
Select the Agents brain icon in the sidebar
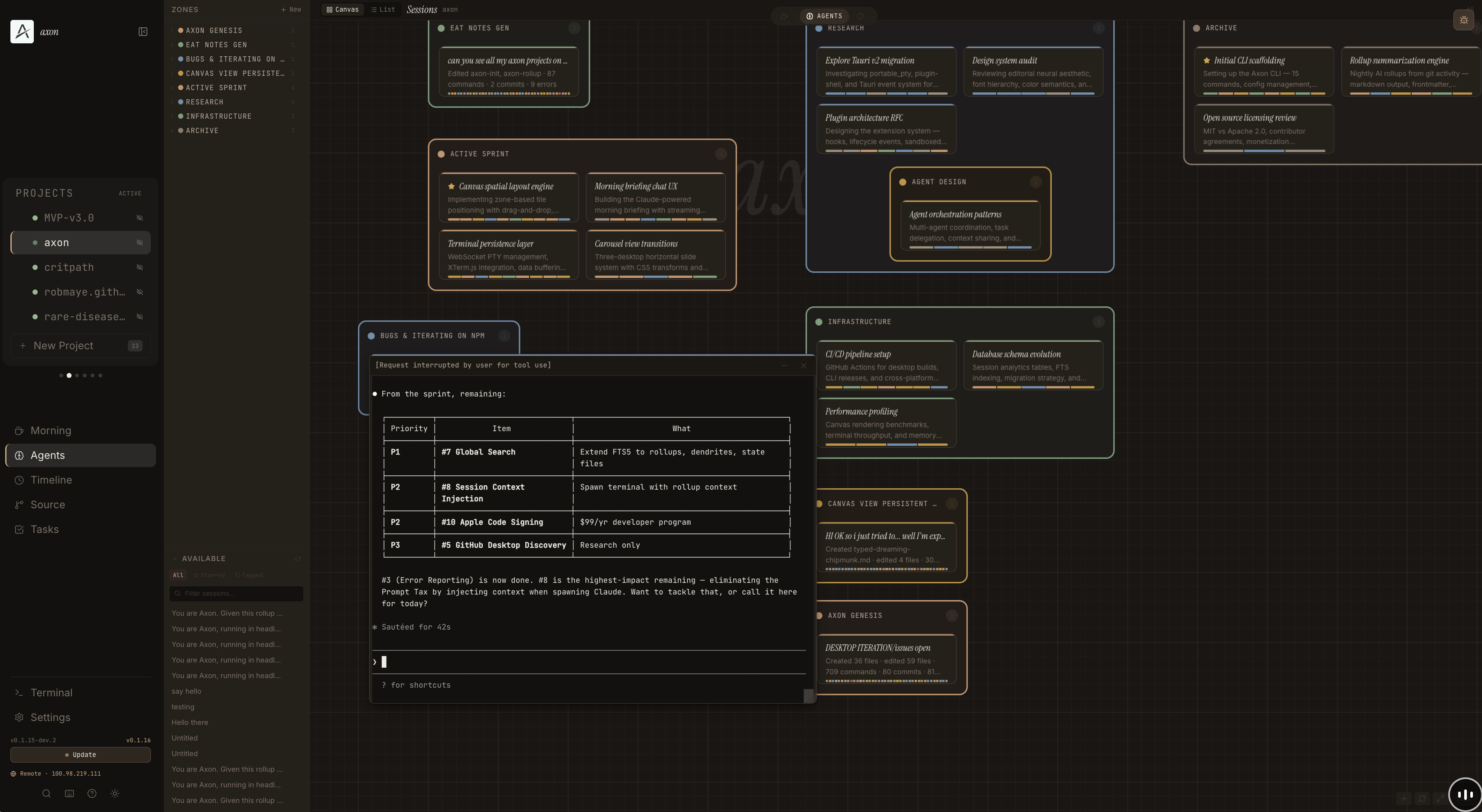[19, 455]
